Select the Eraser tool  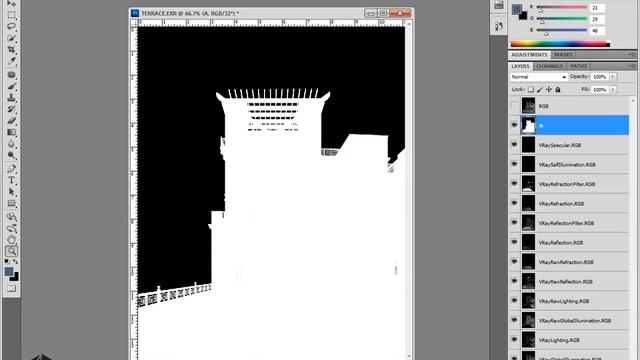11,120
